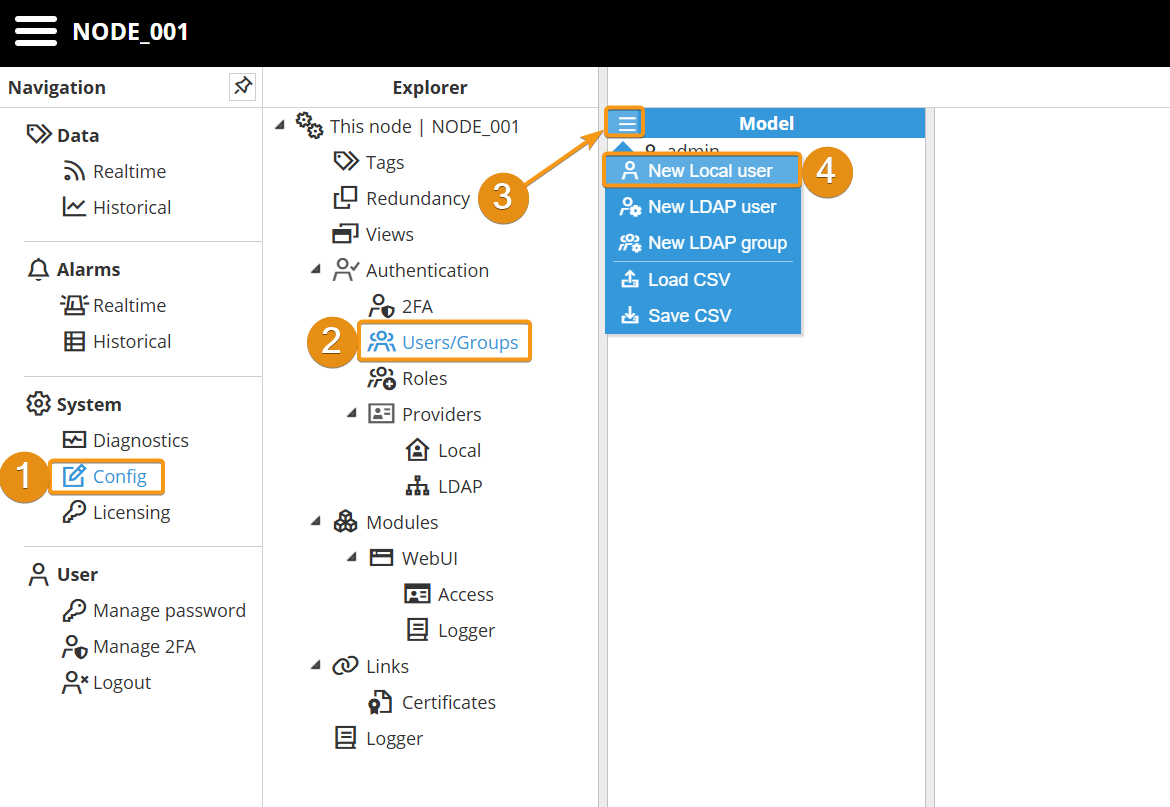Collapse the This node root arrow

pos(280,125)
